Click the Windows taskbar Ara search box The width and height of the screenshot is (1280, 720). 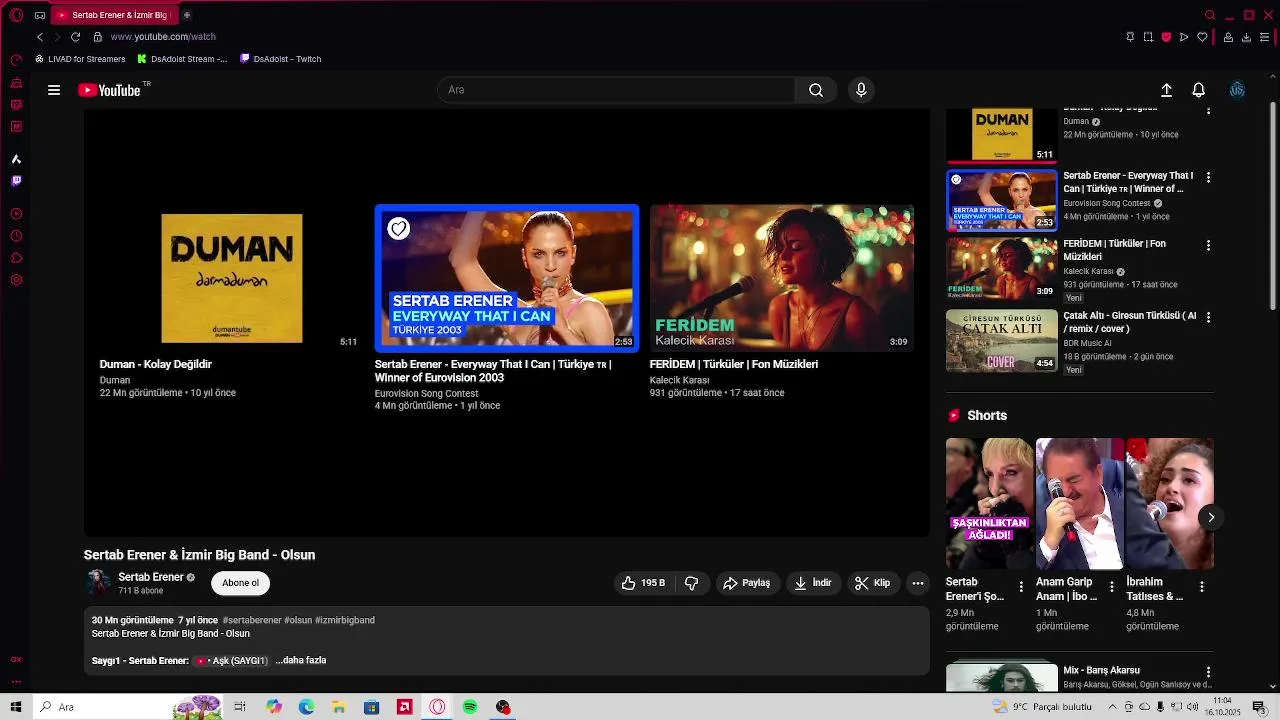pos(130,707)
